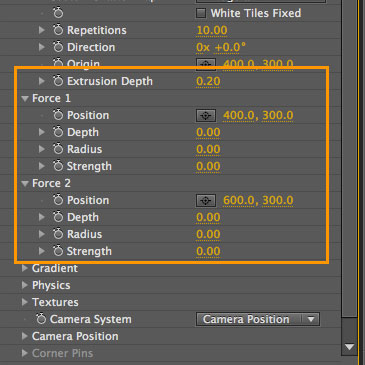365x365 pixels.
Task: Select the Force 2 group label
Action: point(51,183)
